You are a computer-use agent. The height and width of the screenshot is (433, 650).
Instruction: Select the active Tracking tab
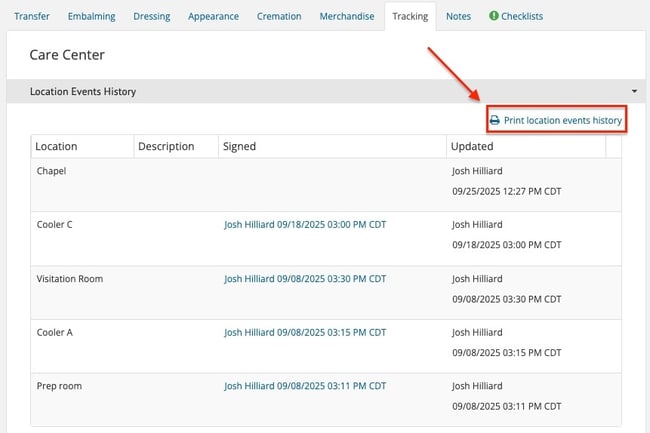click(x=410, y=16)
